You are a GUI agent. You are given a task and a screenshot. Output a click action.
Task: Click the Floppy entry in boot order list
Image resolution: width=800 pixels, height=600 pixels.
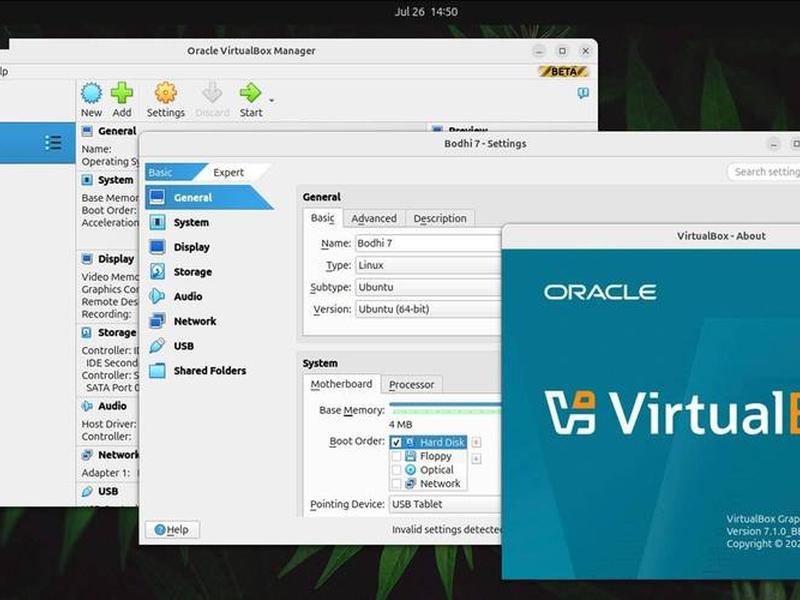[435, 457]
